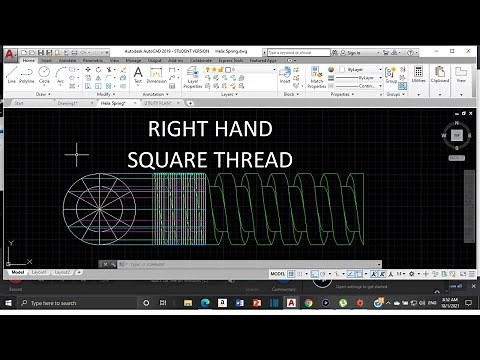The height and width of the screenshot is (360, 480).
Task: Open the AutoCAD application menu logo
Action: tap(10, 54)
